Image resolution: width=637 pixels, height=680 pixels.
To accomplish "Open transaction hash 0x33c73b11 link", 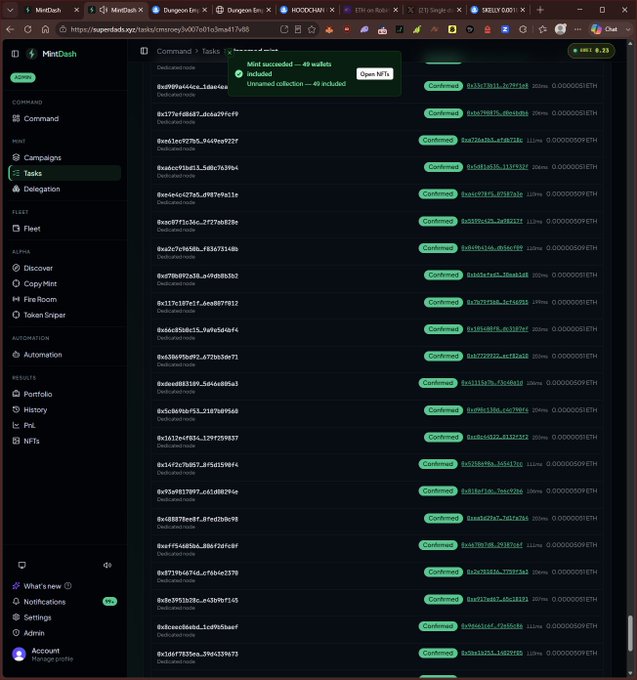I will pos(497,86).
